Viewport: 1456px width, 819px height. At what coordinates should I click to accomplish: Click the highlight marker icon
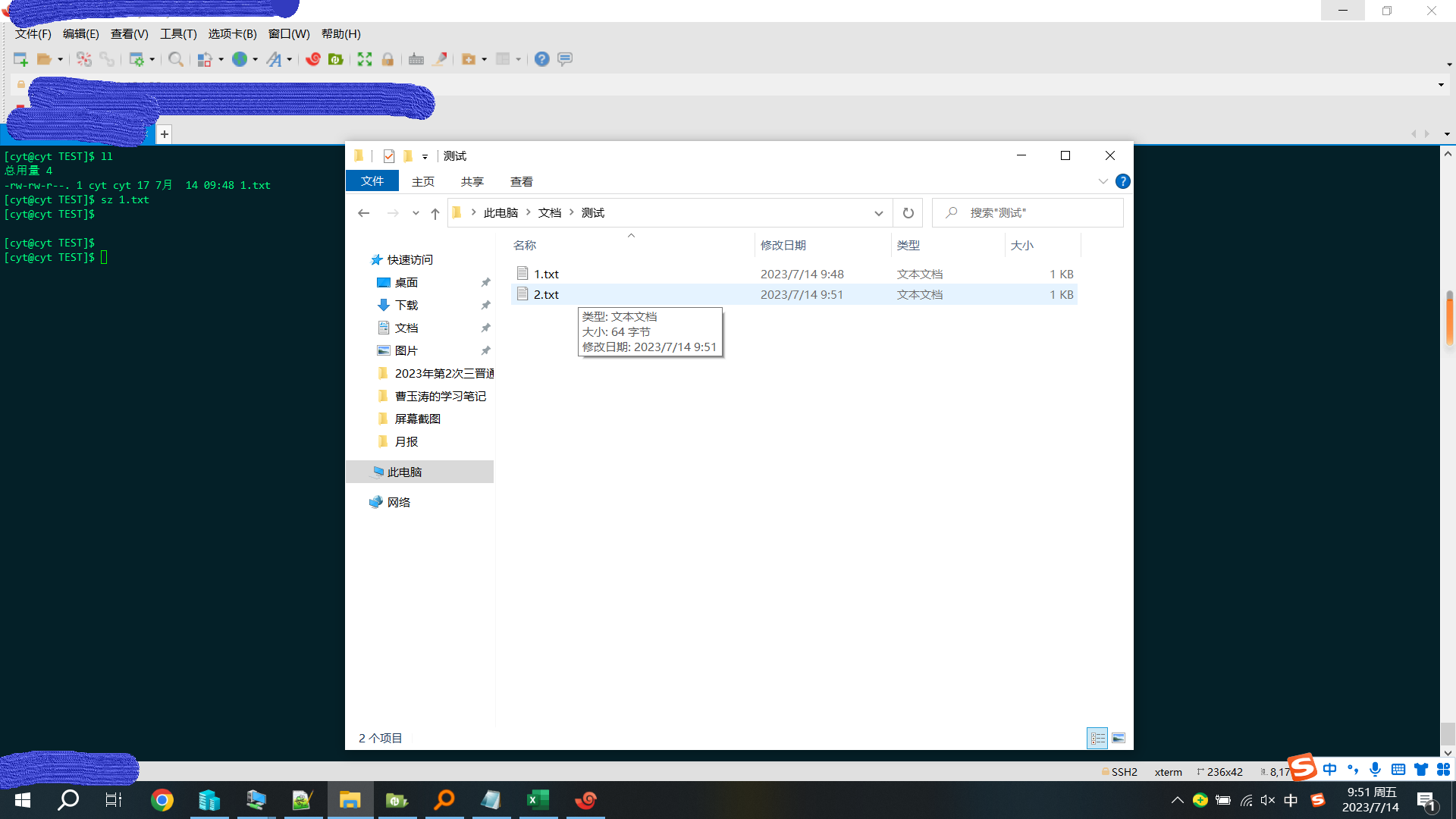coord(440,59)
